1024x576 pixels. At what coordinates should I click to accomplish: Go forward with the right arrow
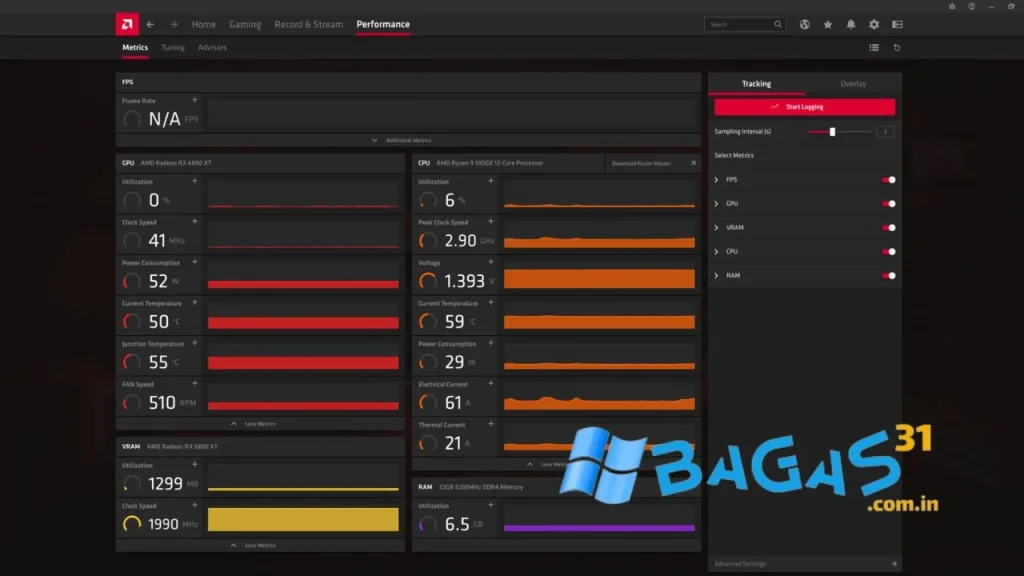pyautogui.click(x=174, y=24)
